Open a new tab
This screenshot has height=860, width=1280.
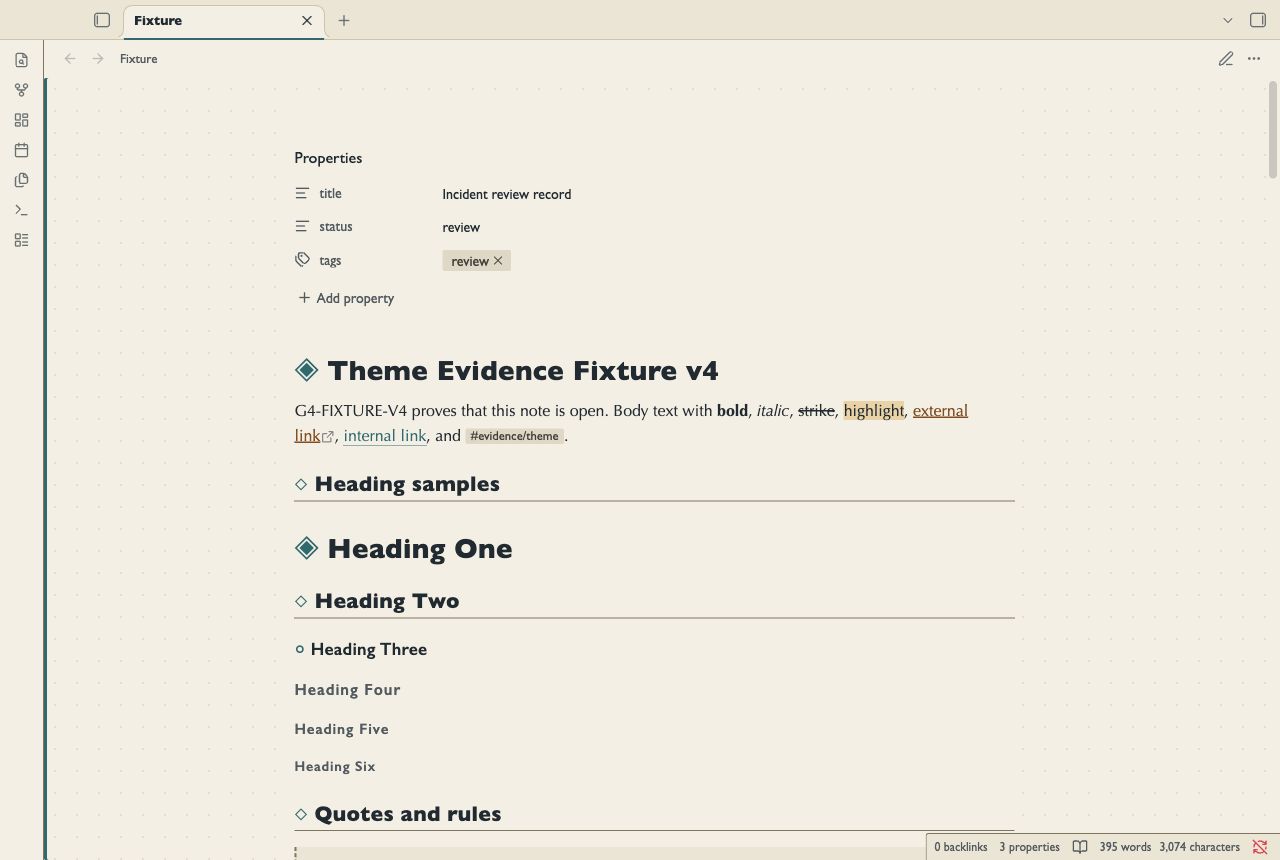coord(344,20)
